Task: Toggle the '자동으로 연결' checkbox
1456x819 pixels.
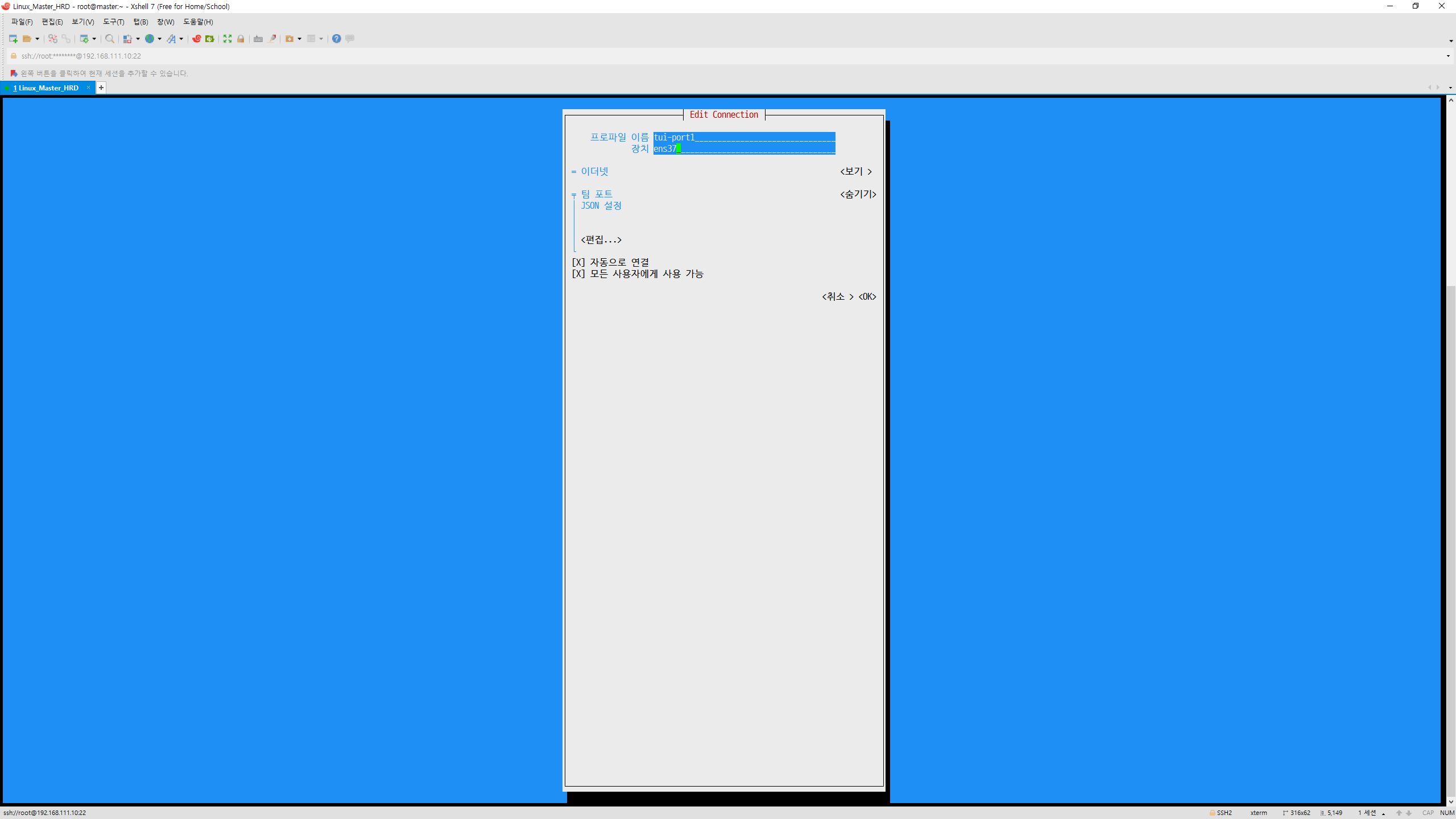Action: (x=578, y=262)
